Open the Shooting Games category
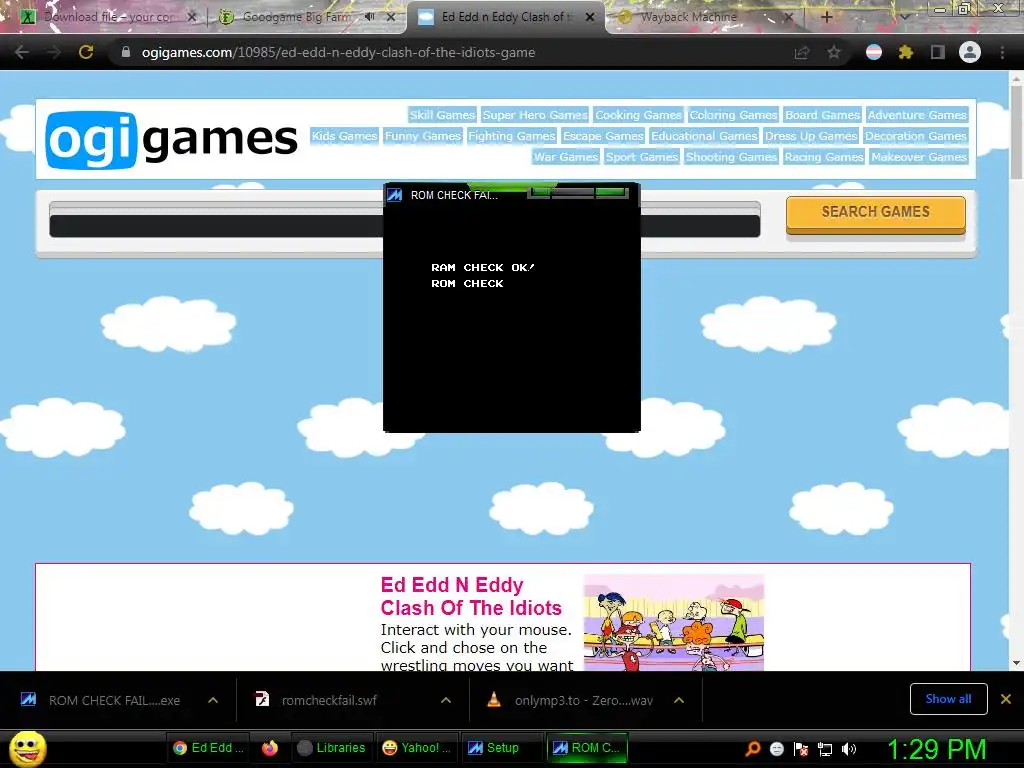Viewport: 1024px width, 768px height. click(731, 157)
